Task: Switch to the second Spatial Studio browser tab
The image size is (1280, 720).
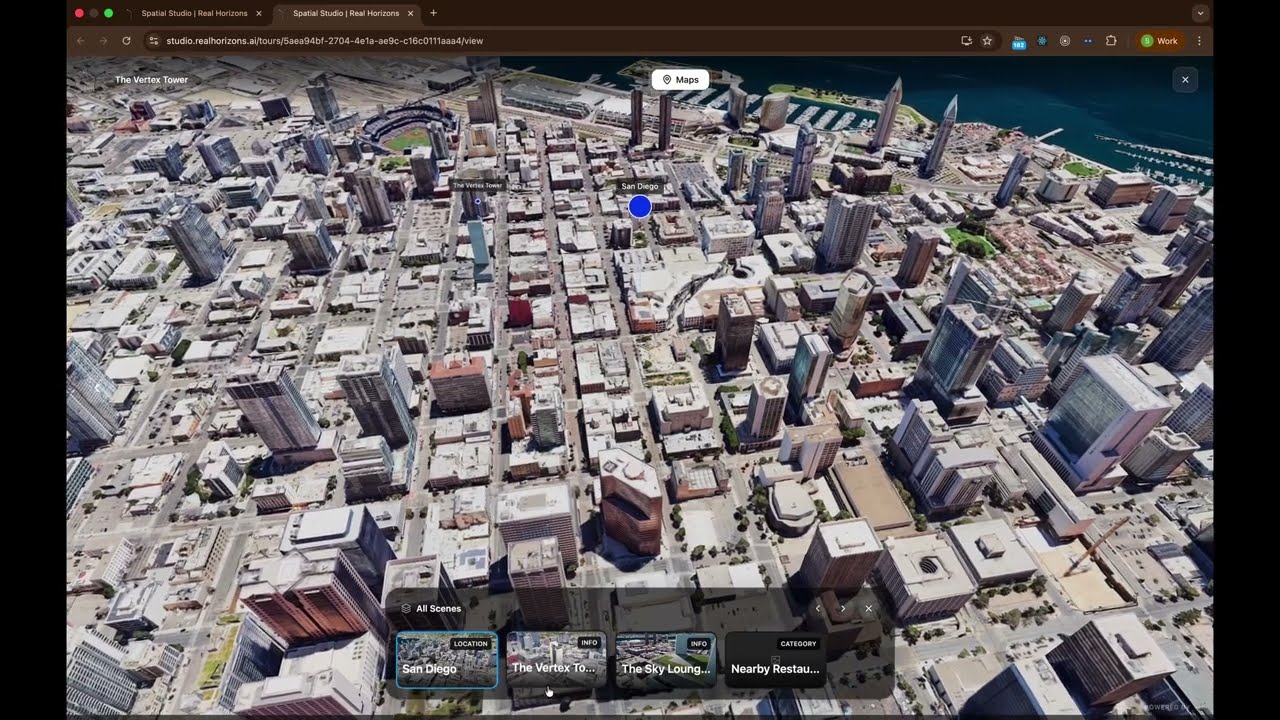Action: [x=346, y=13]
